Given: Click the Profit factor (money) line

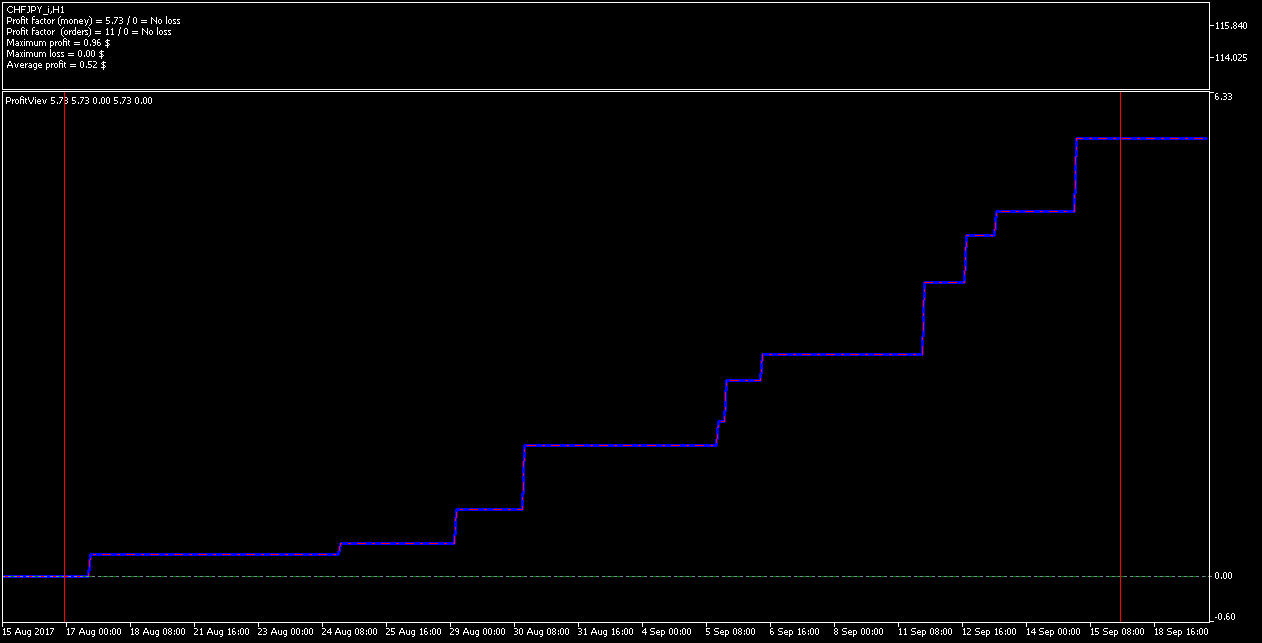Looking at the screenshot, I should point(94,20).
